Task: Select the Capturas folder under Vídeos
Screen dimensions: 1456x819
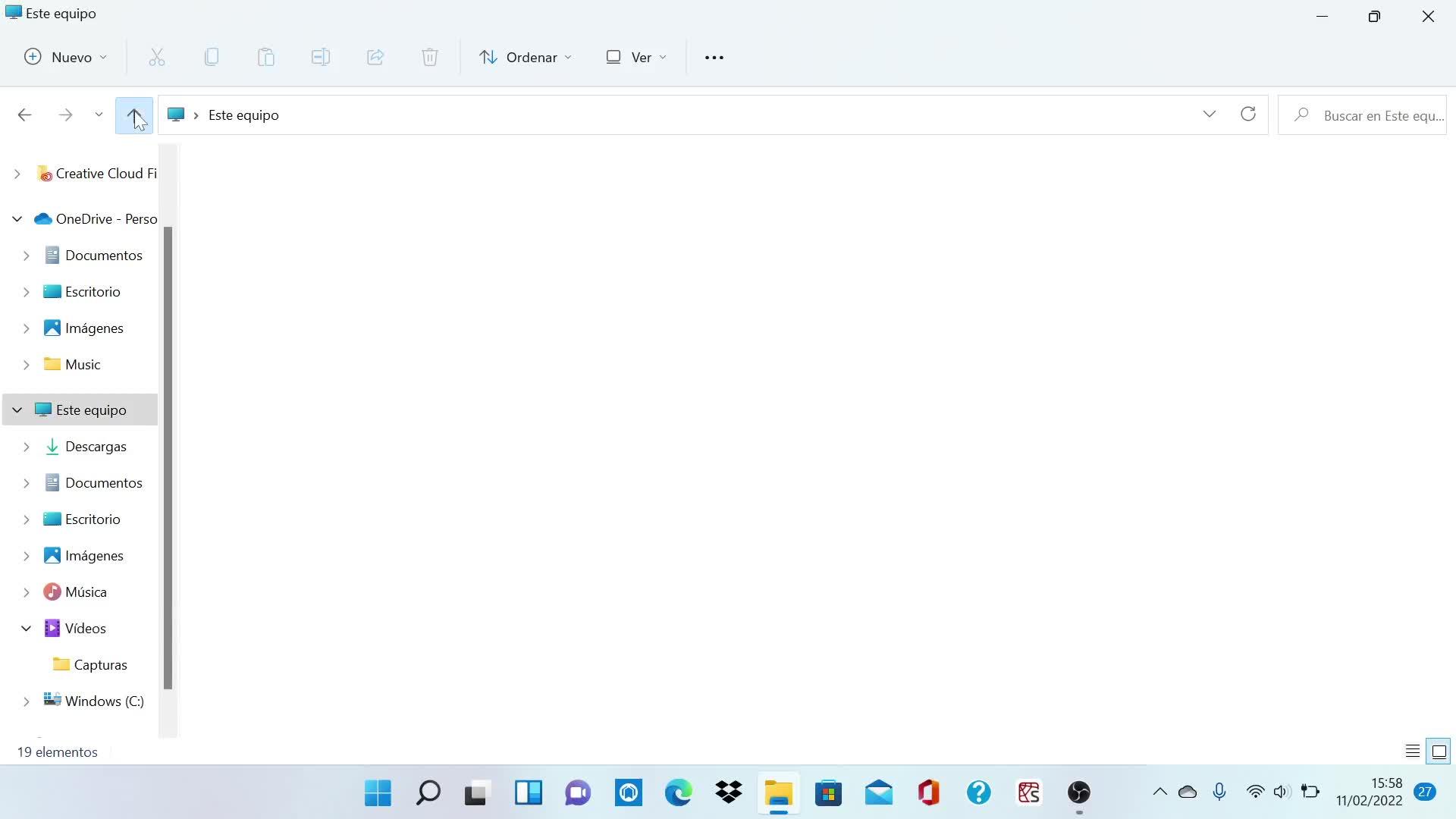Action: point(100,665)
